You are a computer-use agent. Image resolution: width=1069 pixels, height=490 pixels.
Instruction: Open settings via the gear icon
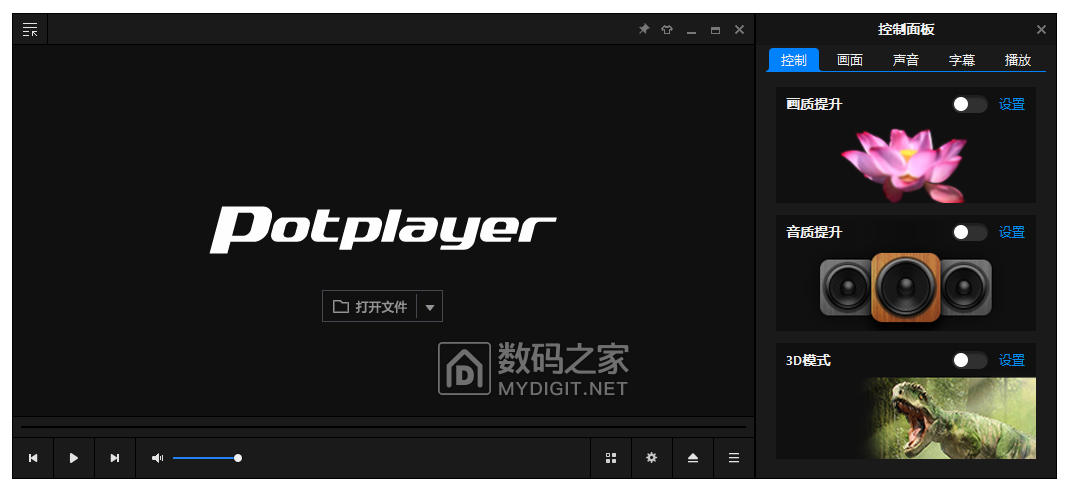coord(652,458)
